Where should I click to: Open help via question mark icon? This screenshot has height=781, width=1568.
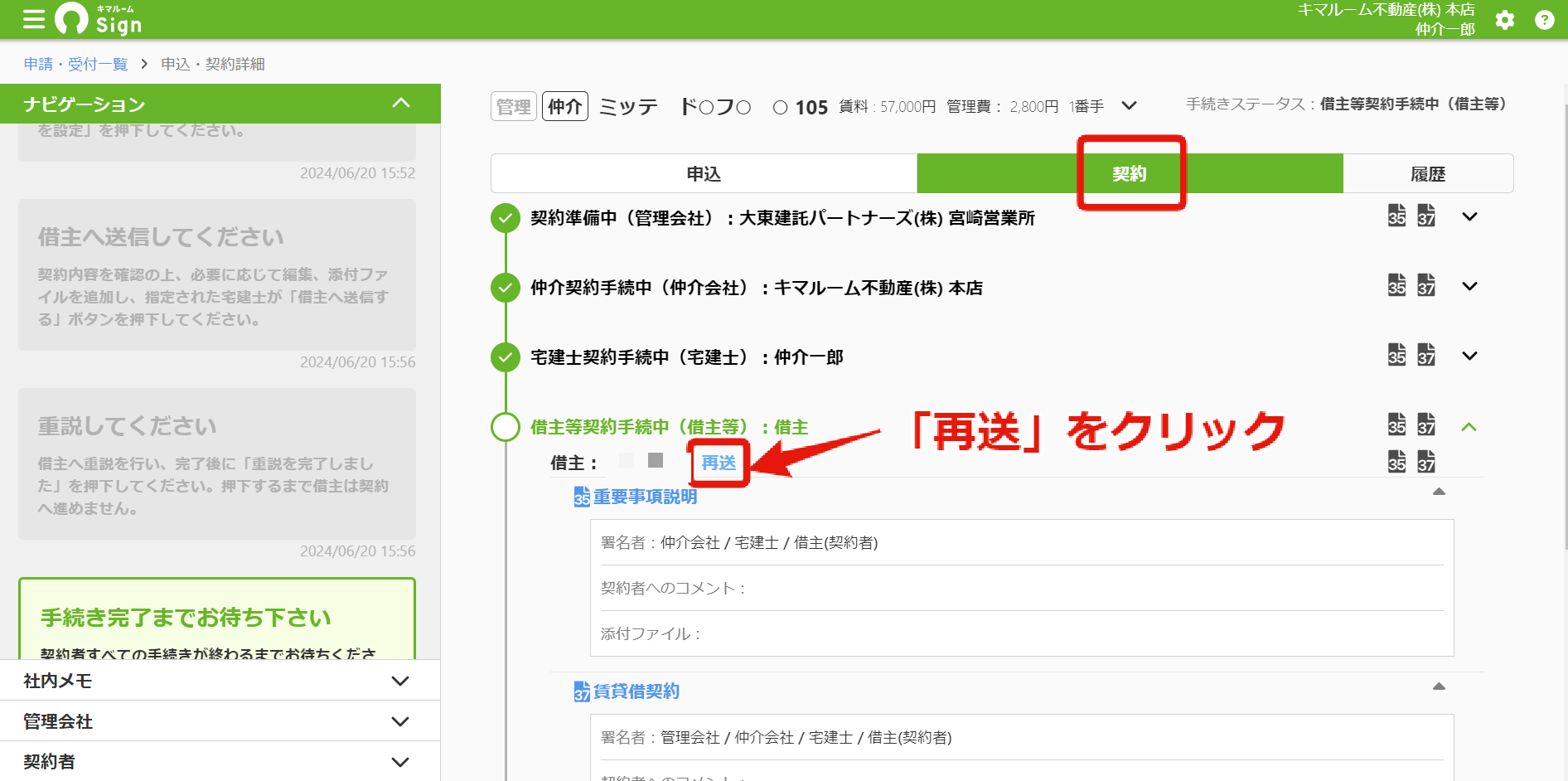[1545, 20]
